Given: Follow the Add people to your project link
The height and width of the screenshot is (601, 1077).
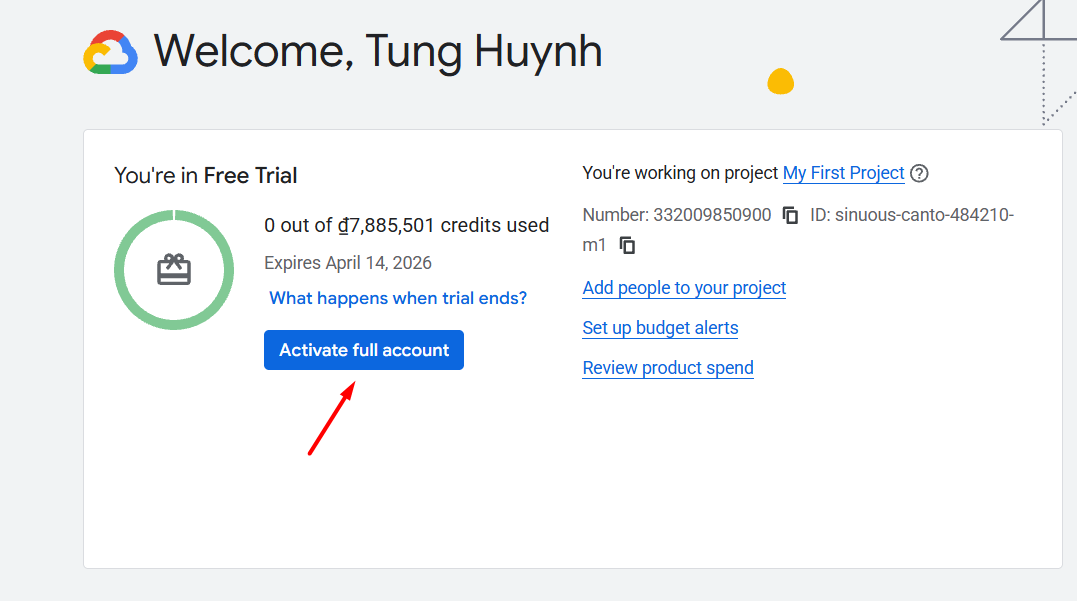Looking at the screenshot, I should (x=684, y=288).
